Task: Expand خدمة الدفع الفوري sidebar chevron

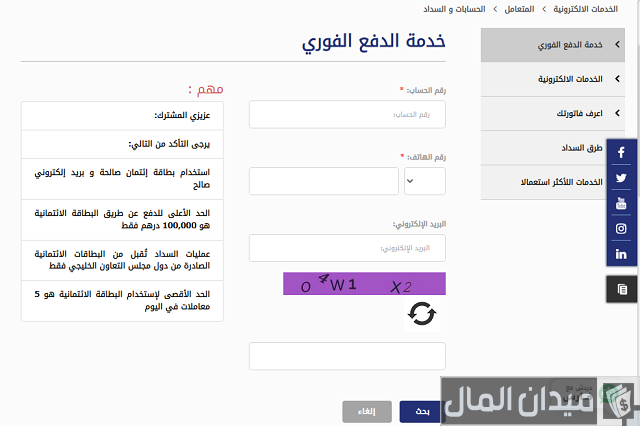Action: pyautogui.click(x=617, y=44)
